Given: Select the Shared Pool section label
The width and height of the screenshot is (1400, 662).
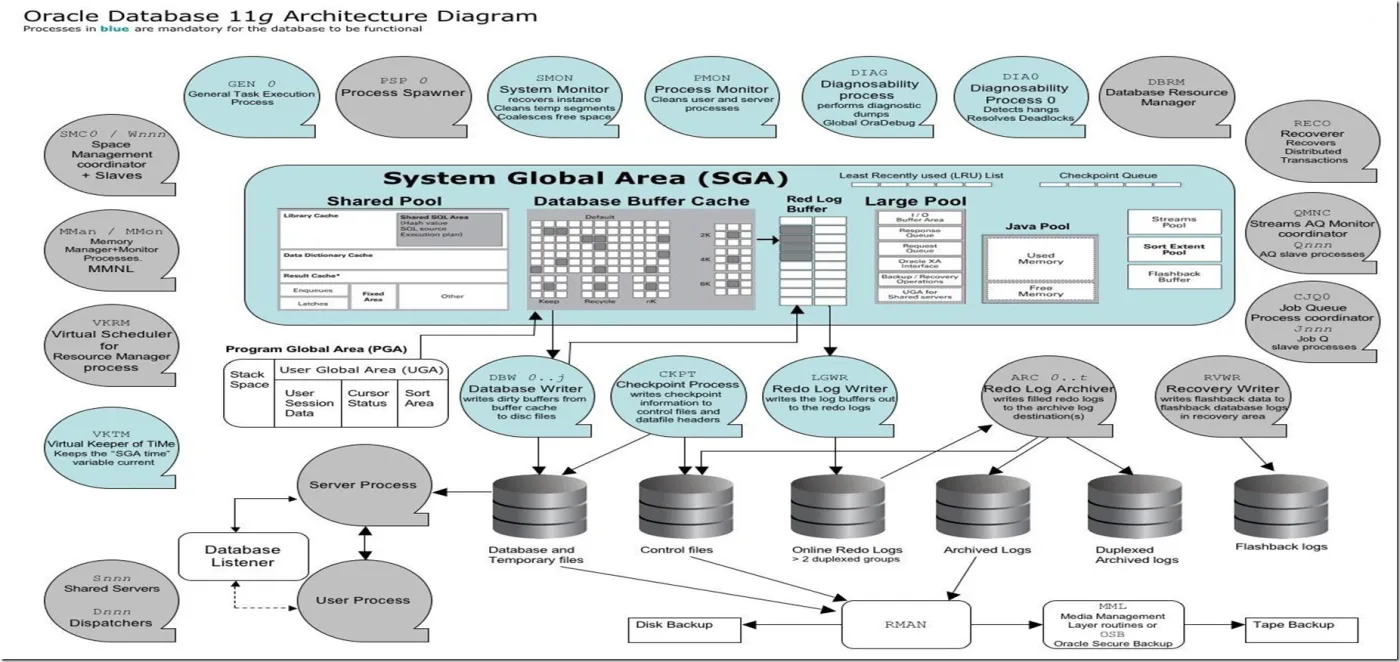Looking at the screenshot, I should pos(385,201).
